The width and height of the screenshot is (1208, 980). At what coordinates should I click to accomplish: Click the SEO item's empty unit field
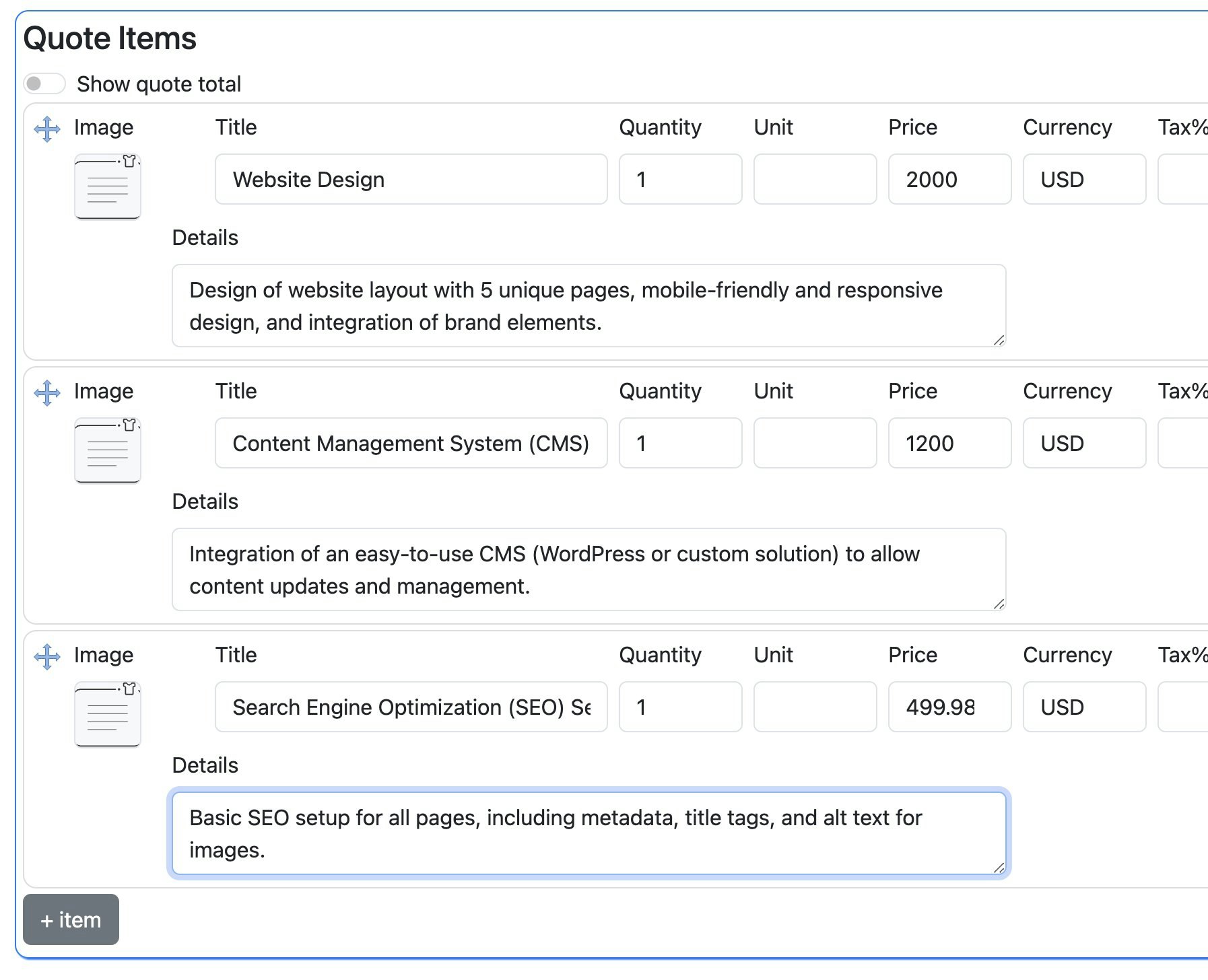(x=815, y=707)
